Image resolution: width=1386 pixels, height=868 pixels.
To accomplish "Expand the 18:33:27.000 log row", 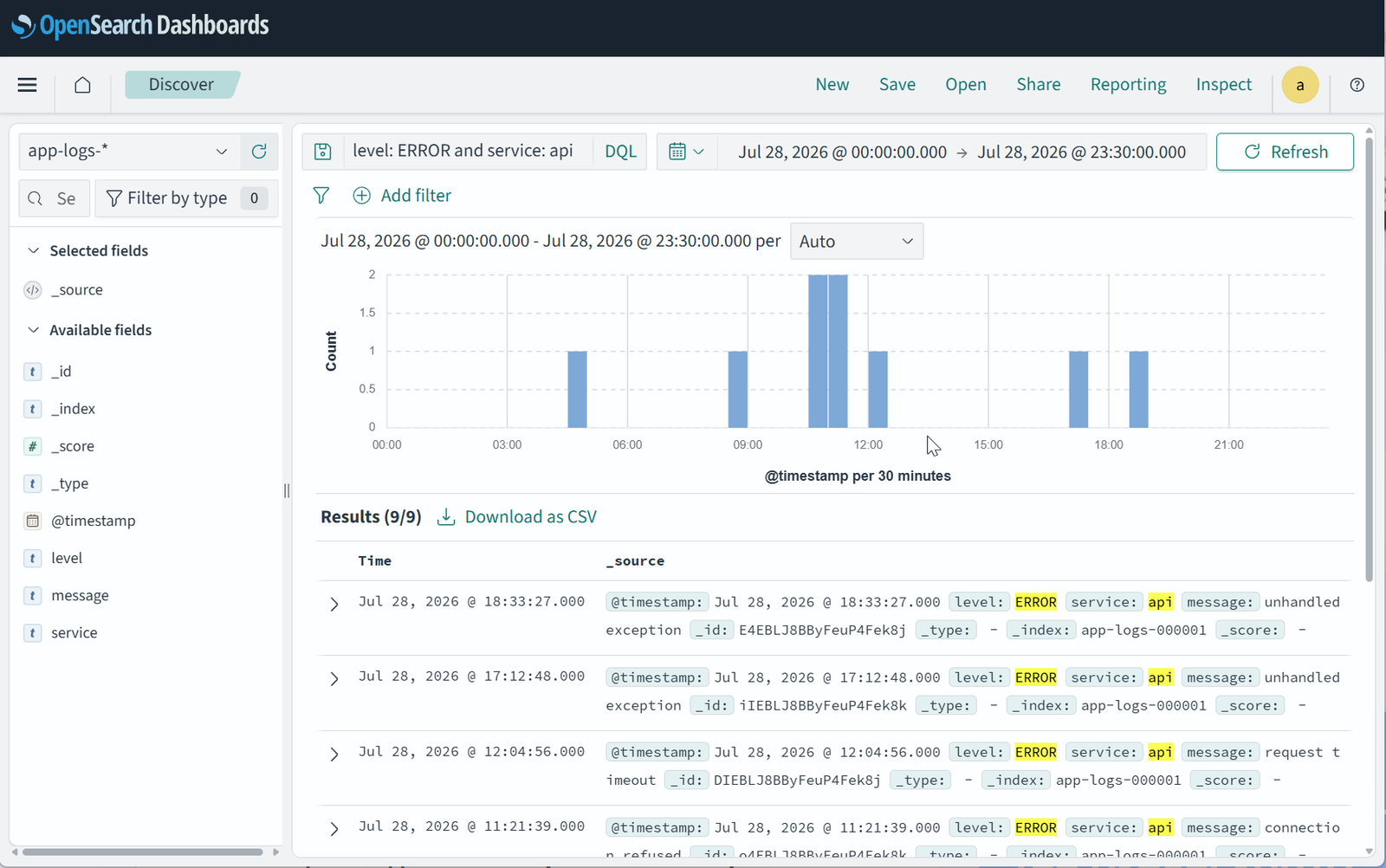I will pos(334,604).
